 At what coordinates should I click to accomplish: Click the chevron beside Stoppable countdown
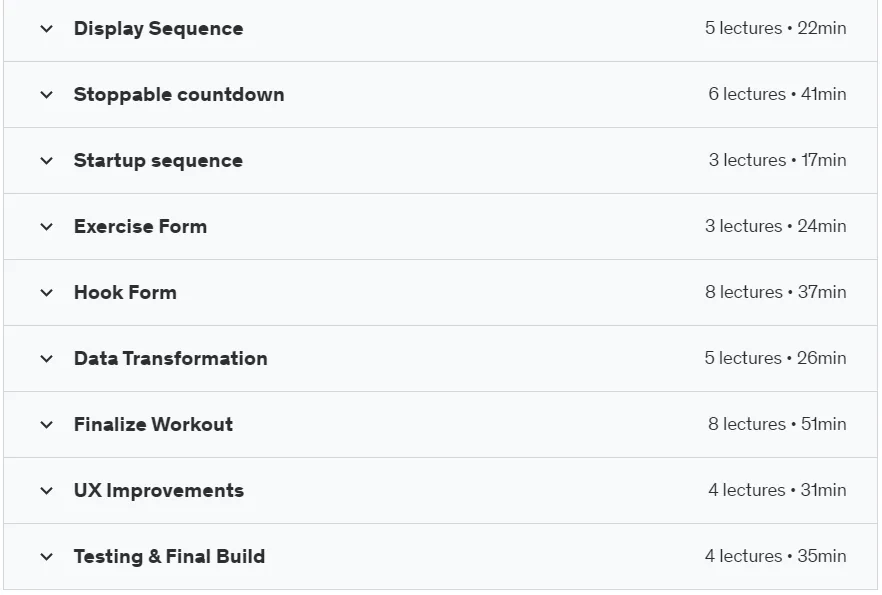pos(47,94)
